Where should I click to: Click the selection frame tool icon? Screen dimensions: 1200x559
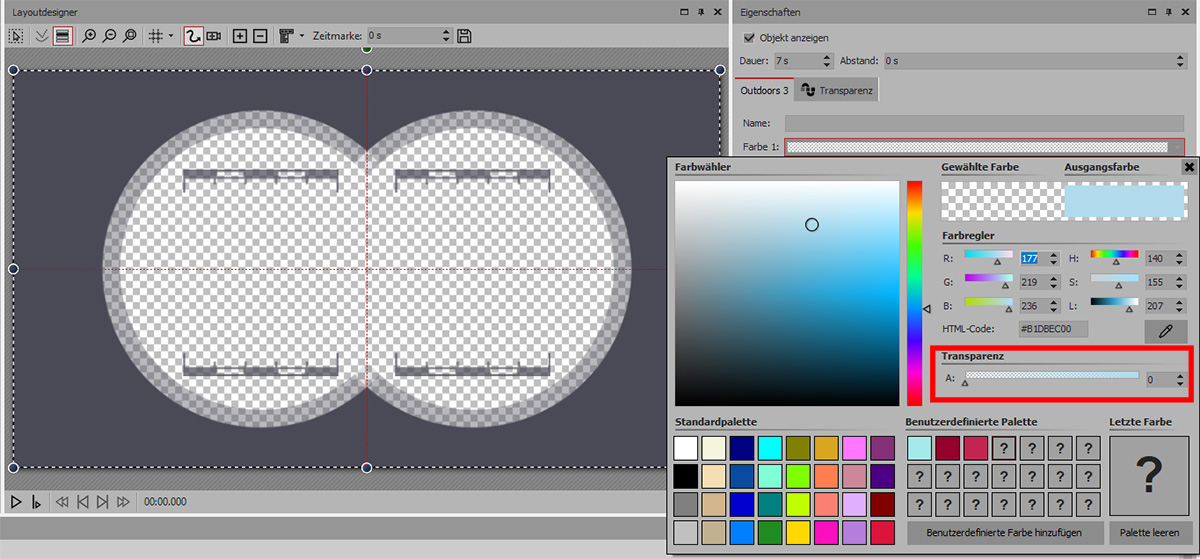[x=16, y=36]
